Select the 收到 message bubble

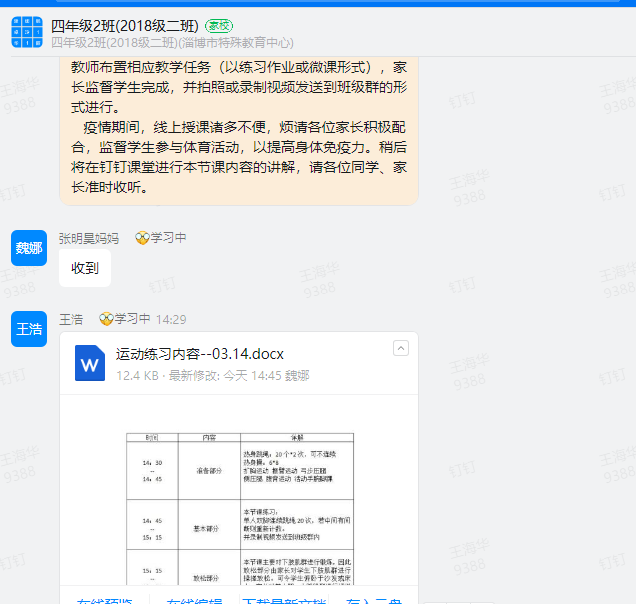tap(85, 268)
